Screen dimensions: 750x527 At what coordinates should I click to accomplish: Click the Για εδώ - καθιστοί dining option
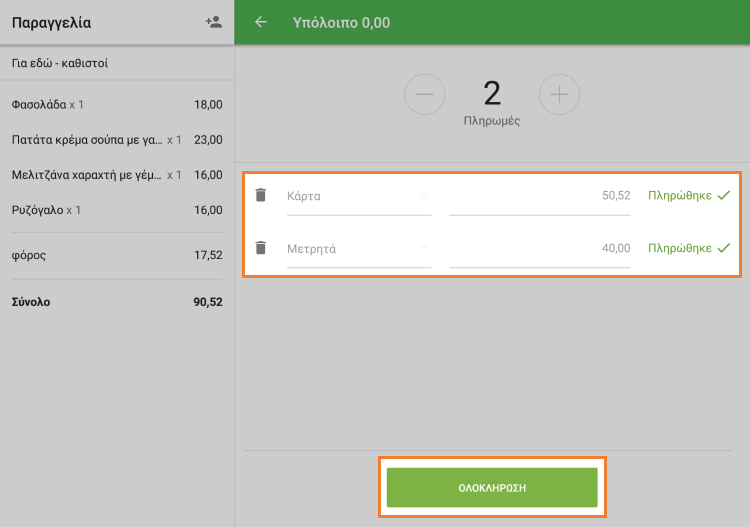click(x=60, y=63)
